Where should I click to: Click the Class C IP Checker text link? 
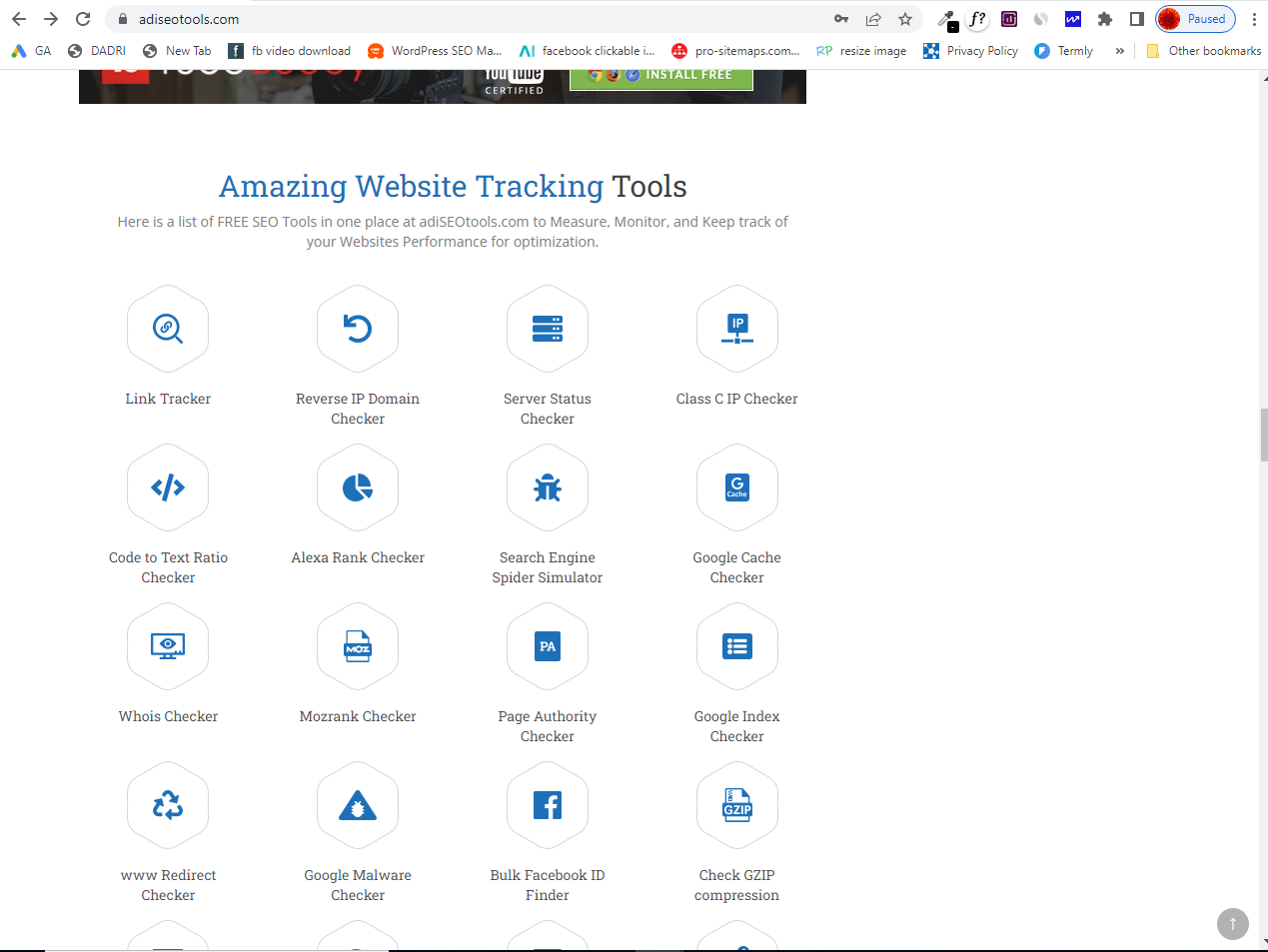(x=737, y=399)
